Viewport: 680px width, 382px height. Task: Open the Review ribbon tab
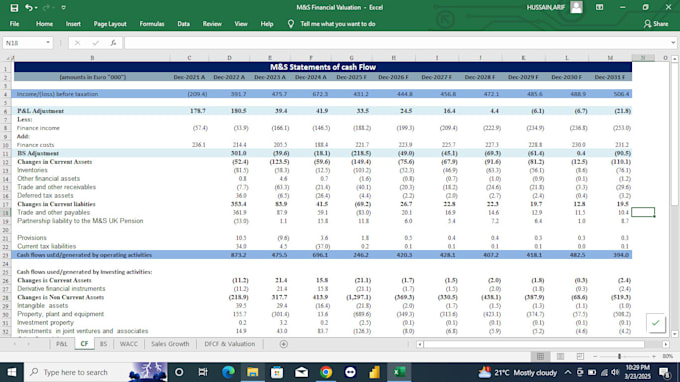212,24
